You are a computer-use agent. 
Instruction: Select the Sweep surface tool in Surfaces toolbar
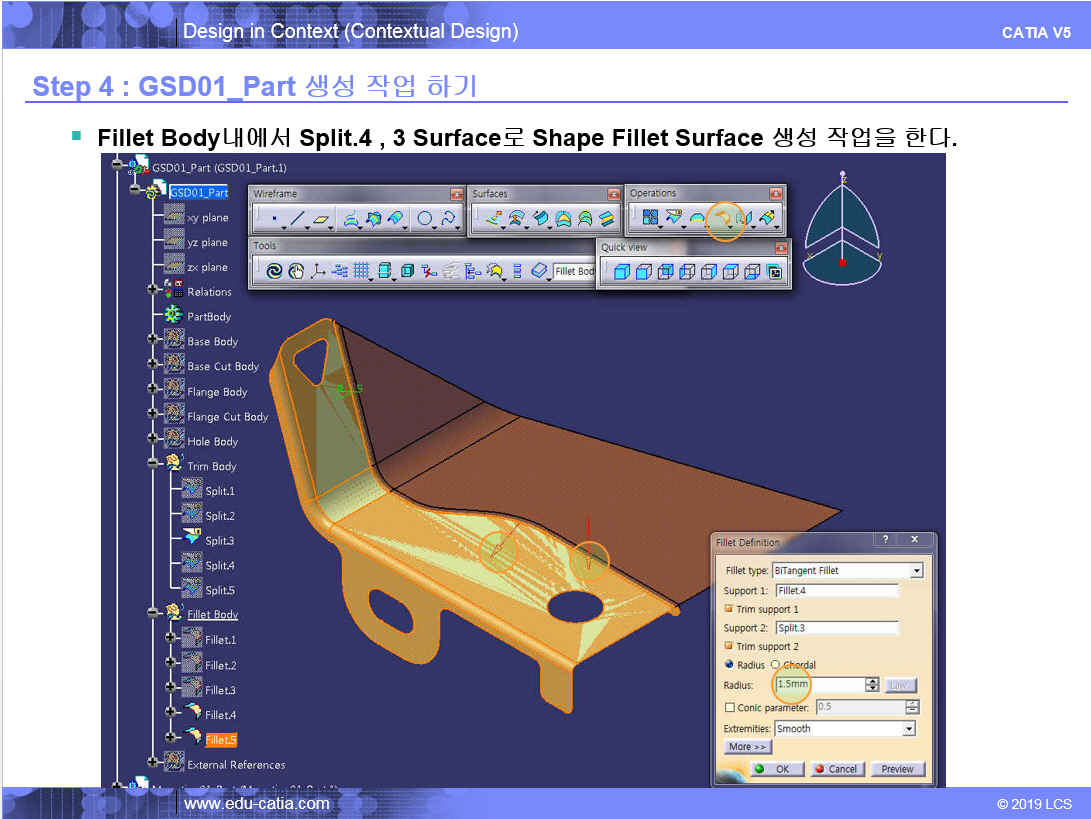coord(540,219)
